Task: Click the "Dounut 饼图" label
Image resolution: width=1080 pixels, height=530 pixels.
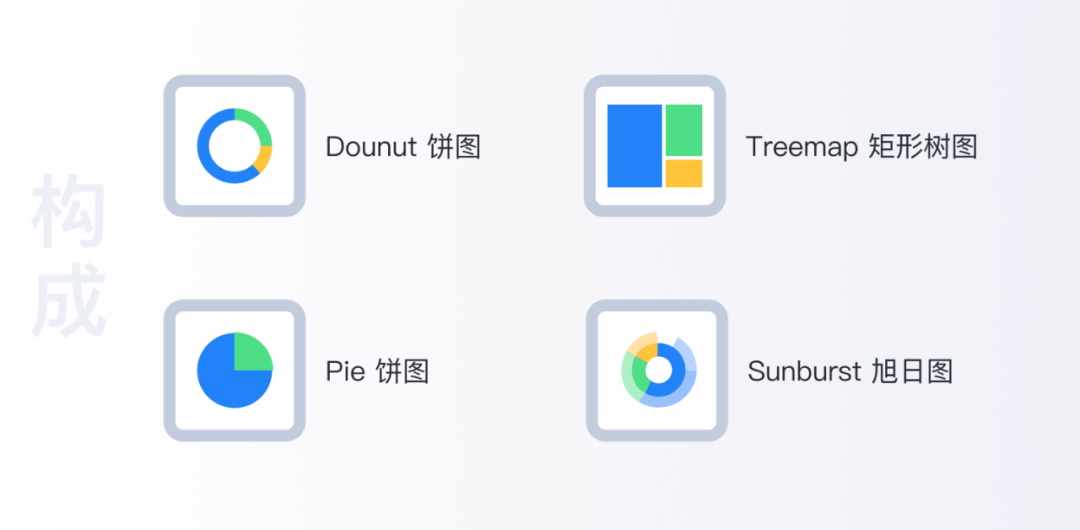Action: coord(403,147)
